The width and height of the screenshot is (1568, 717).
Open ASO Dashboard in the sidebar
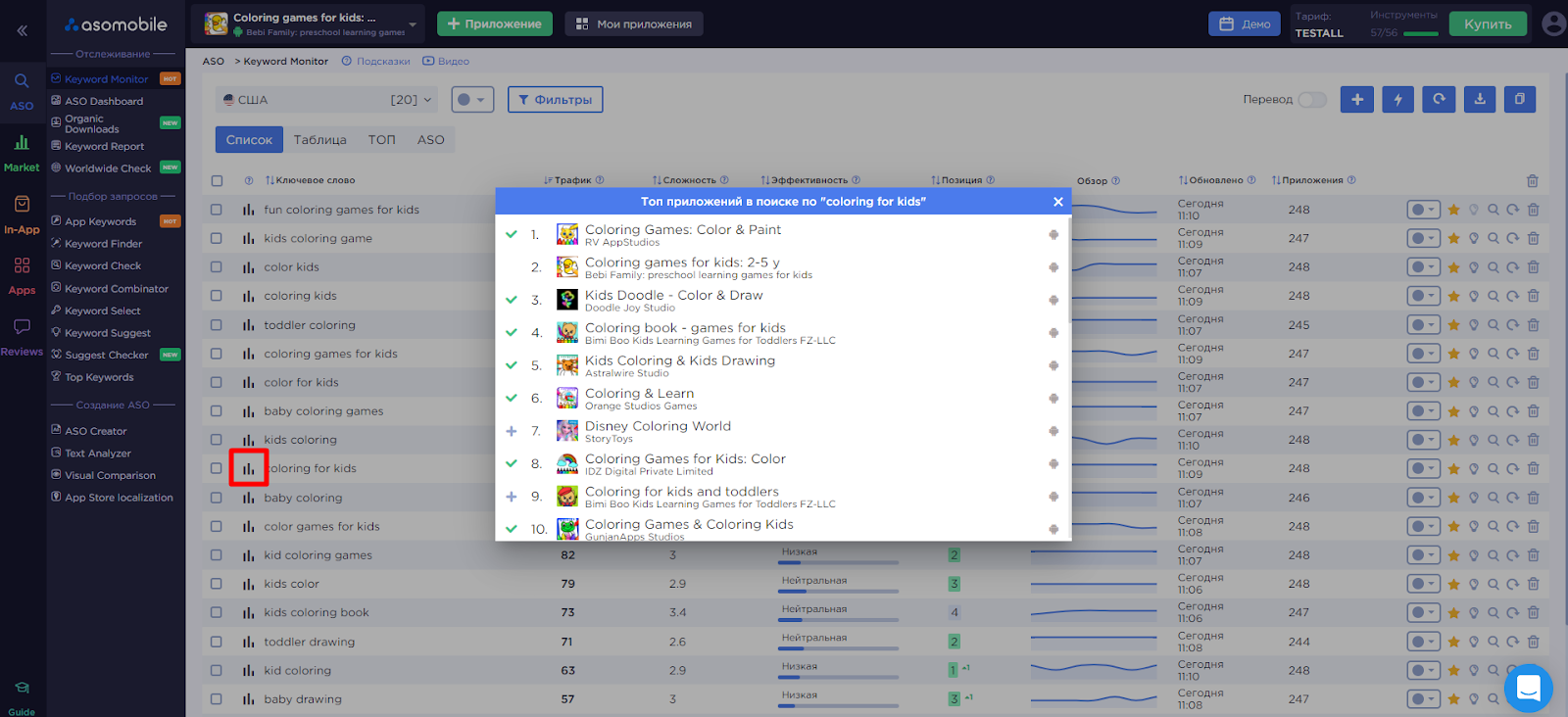(103, 101)
